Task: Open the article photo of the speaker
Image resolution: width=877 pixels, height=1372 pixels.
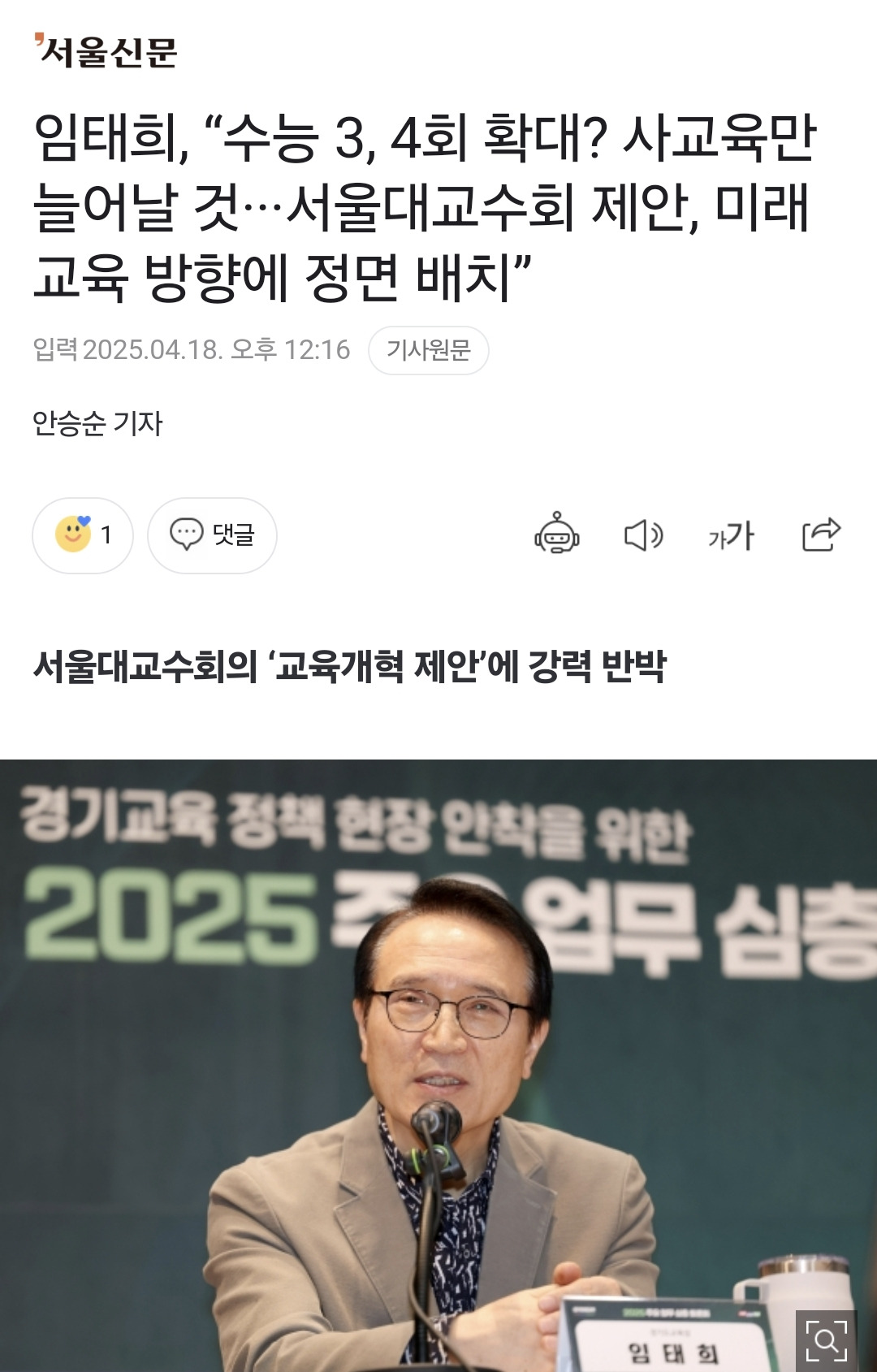Action: click(438, 1065)
